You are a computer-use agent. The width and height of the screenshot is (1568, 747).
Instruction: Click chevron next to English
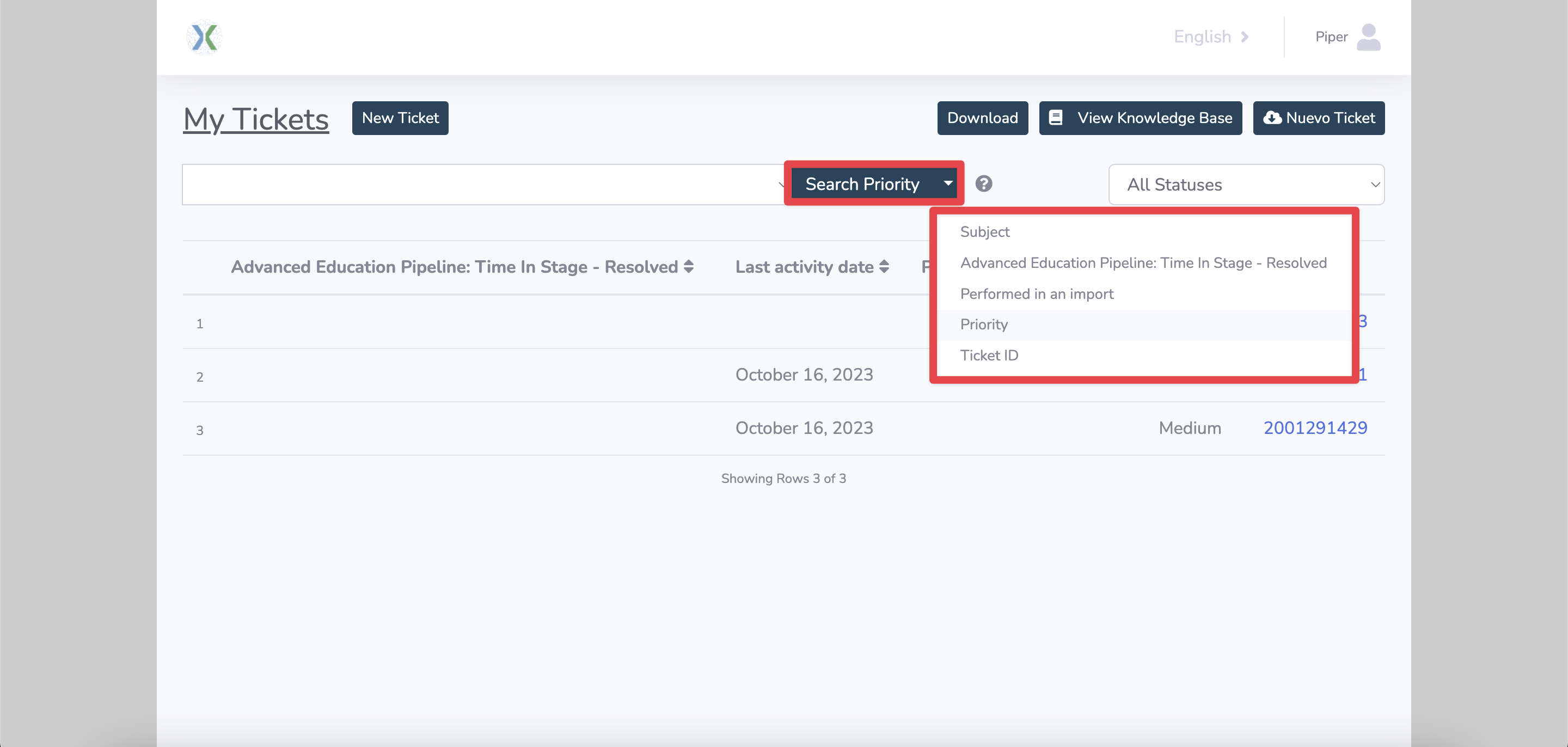click(1245, 37)
